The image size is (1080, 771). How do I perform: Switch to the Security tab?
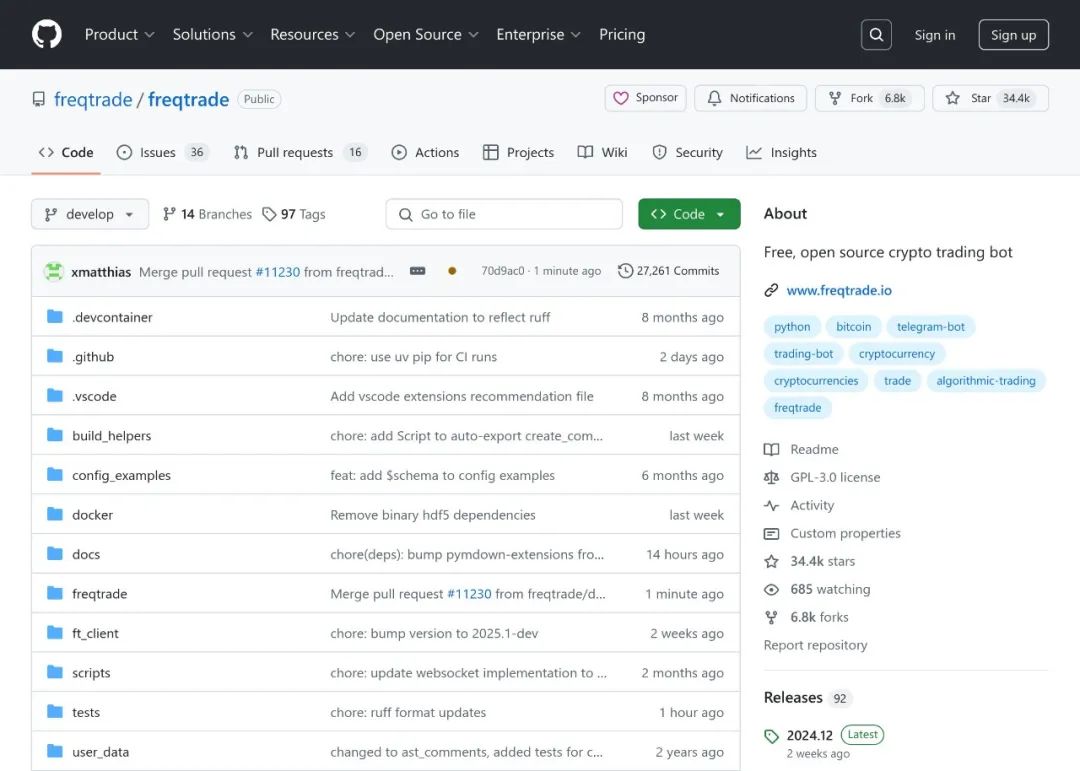click(687, 152)
